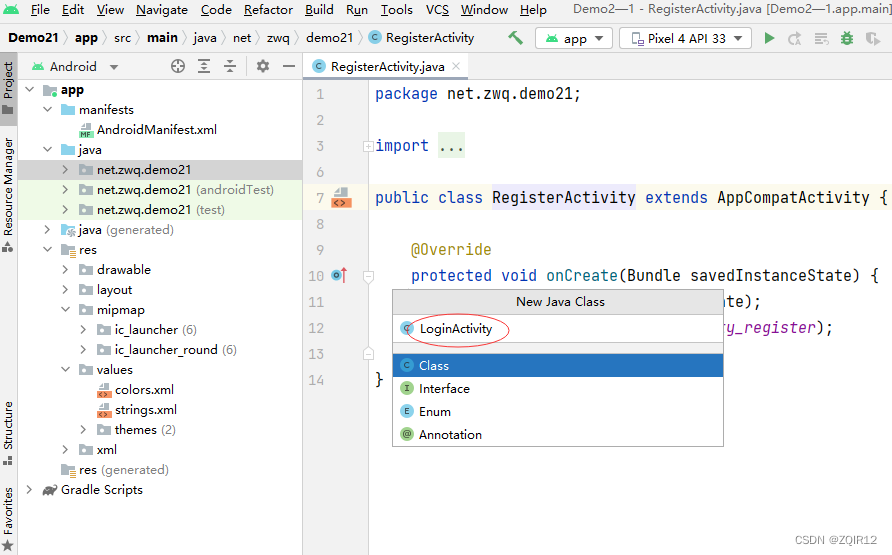Open Project panel gear settings
892x555 pixels.
tap(262, 67)
